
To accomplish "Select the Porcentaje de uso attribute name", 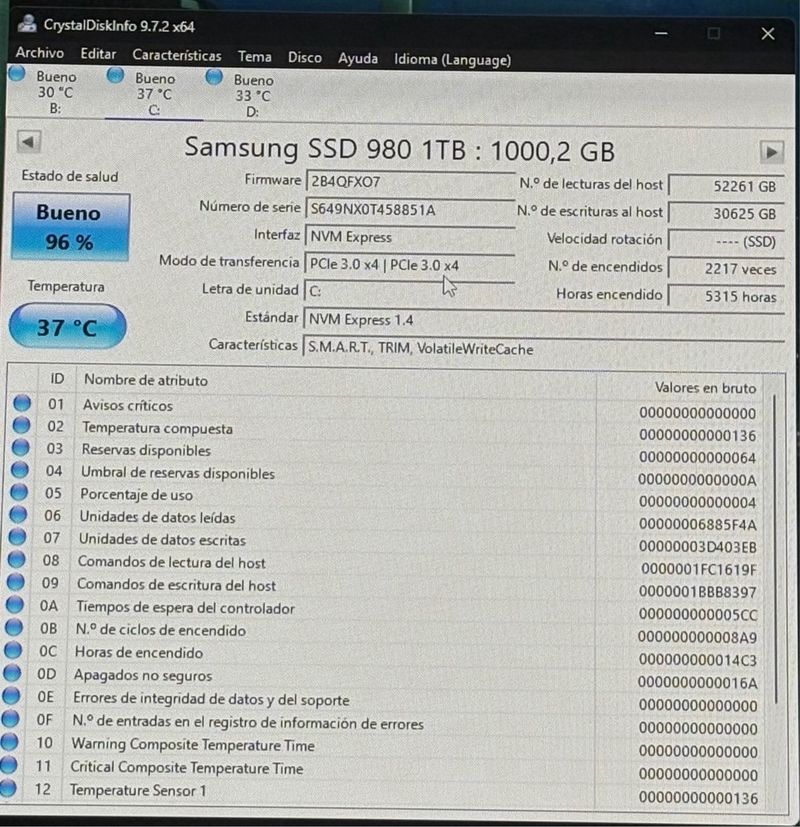I will click(137, 495).
